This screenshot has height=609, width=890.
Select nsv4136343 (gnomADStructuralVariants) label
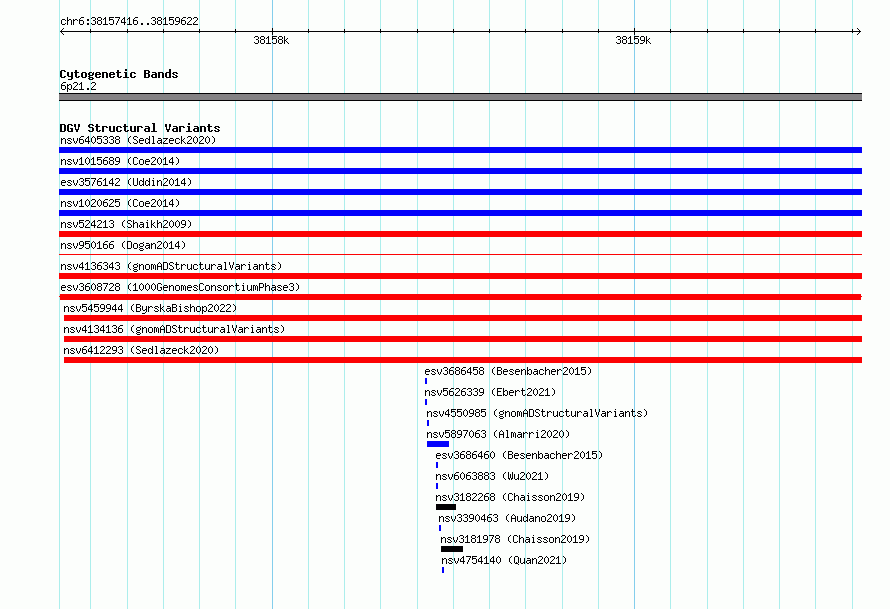coord(171,266)
